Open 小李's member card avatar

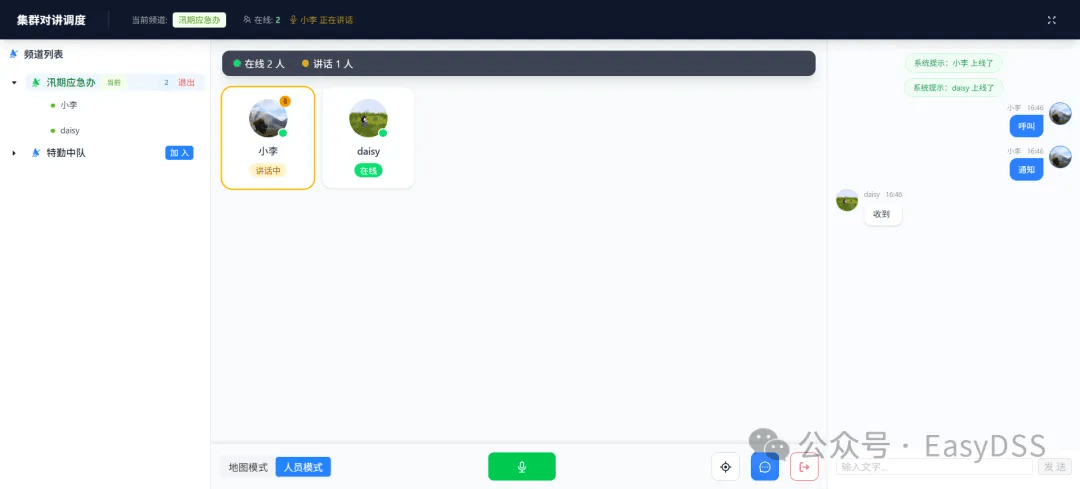(268, 118)
